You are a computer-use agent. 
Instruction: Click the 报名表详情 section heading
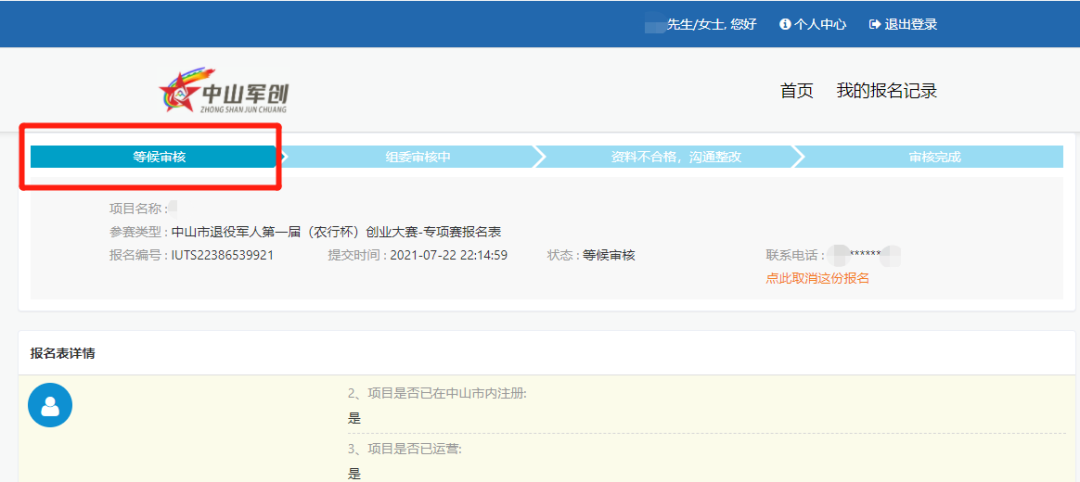pos(63,353)
